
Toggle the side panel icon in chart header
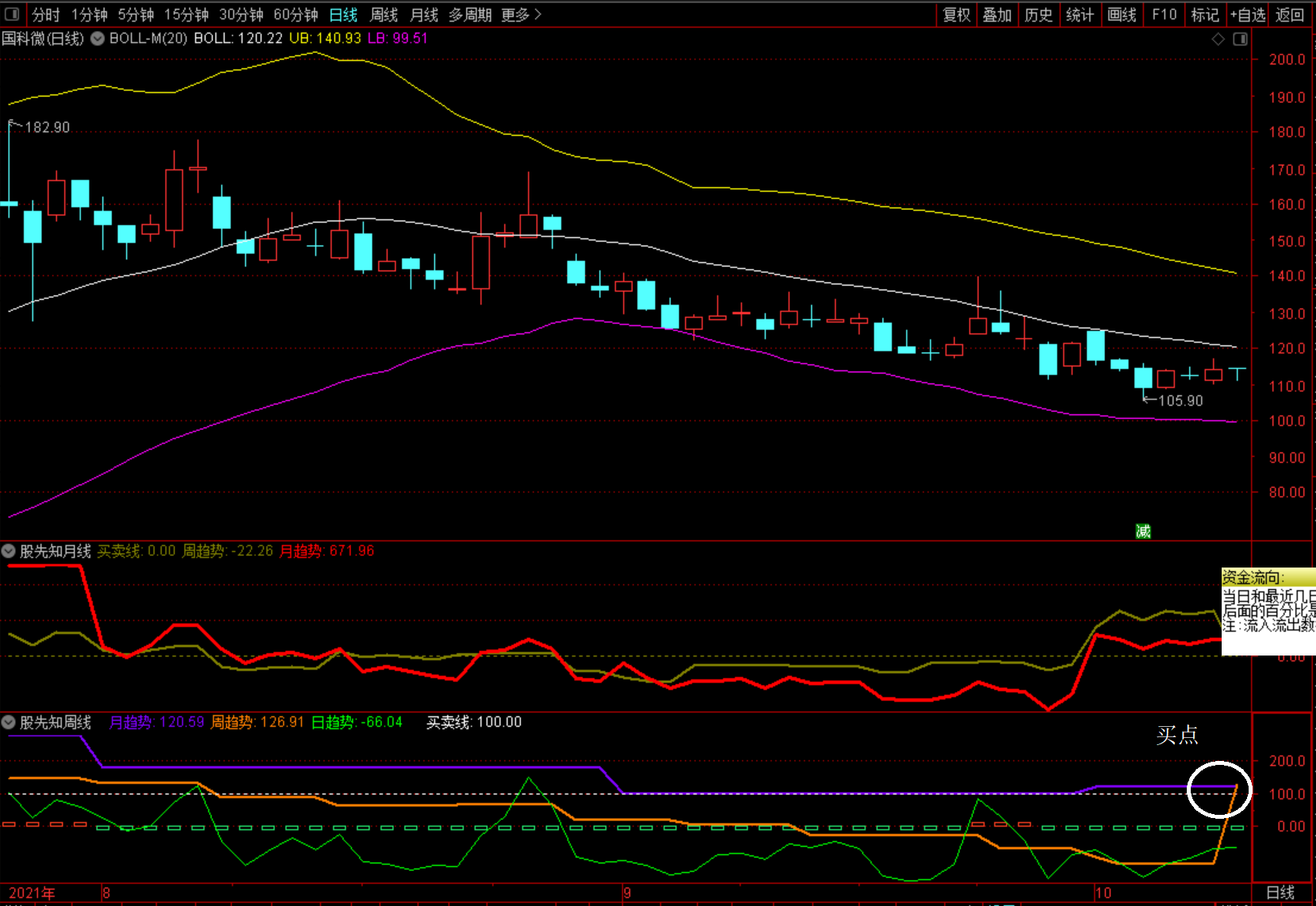point(1241,39)
